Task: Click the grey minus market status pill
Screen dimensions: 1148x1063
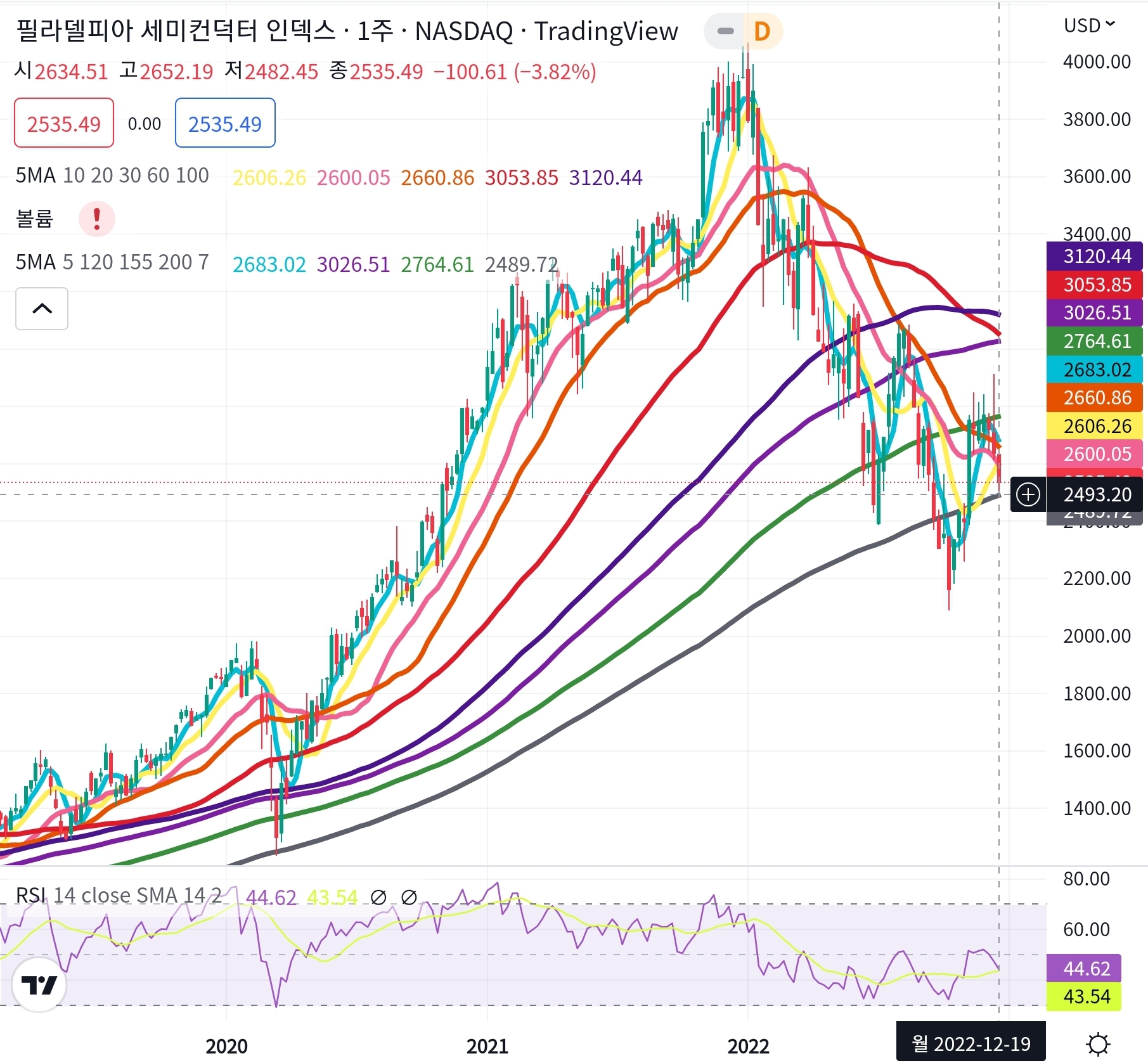Action: 725,31
